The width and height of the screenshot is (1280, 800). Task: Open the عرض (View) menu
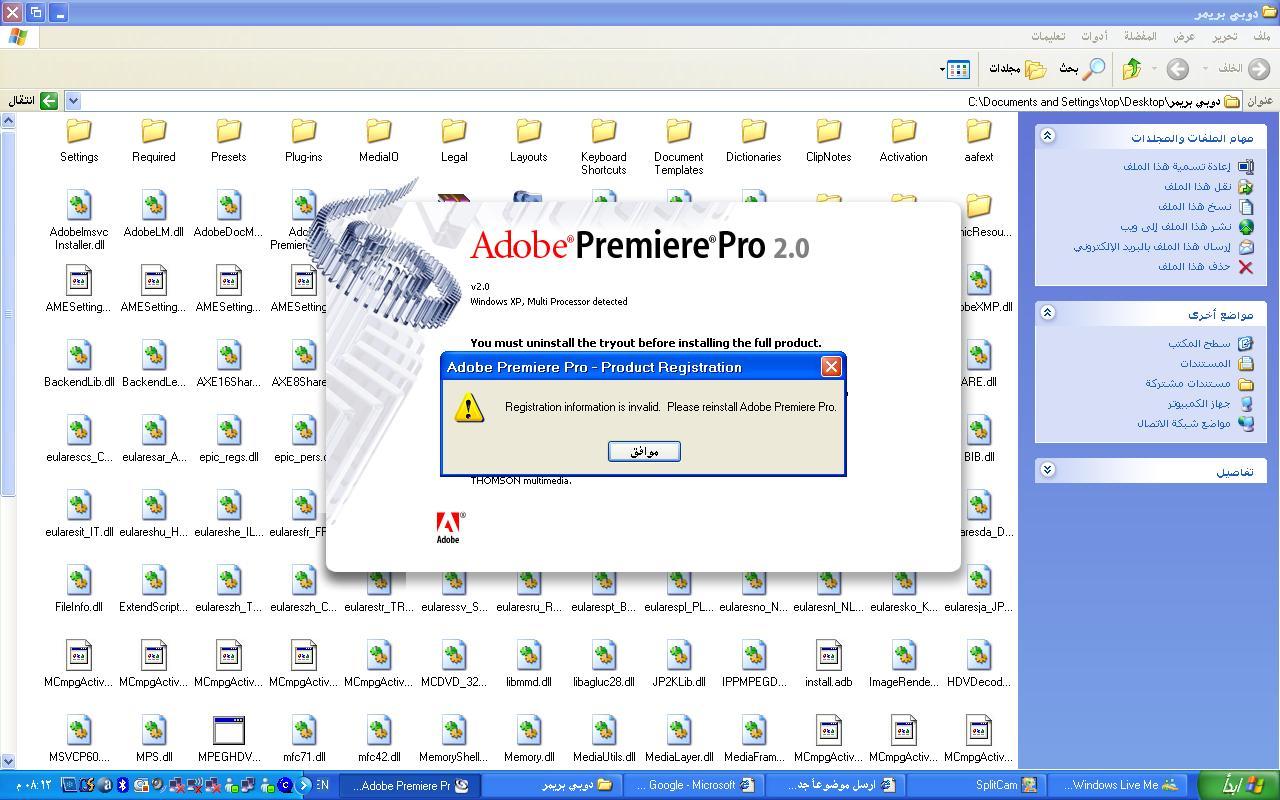pos(1184,36)
